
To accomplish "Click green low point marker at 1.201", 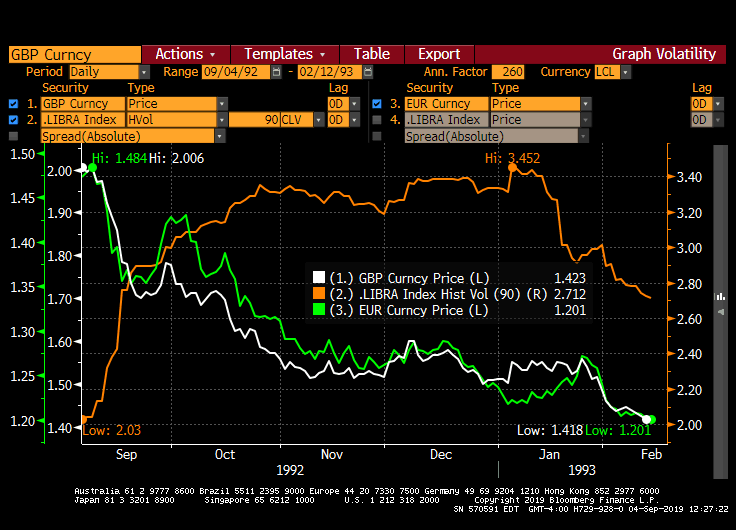I will [x=652, y=419].
